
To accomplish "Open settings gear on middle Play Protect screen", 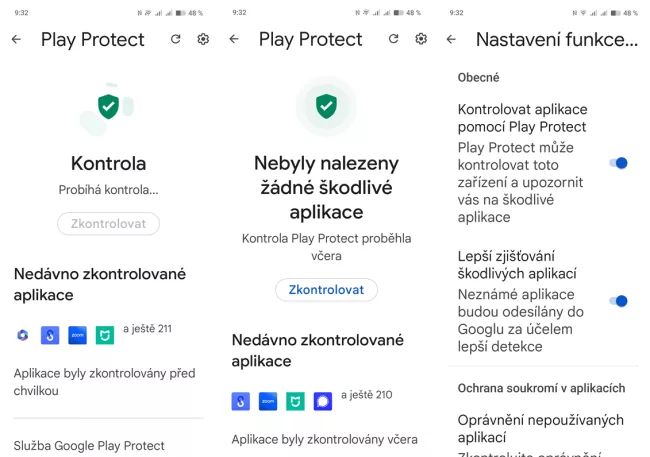I will click(x=421, y=39).
